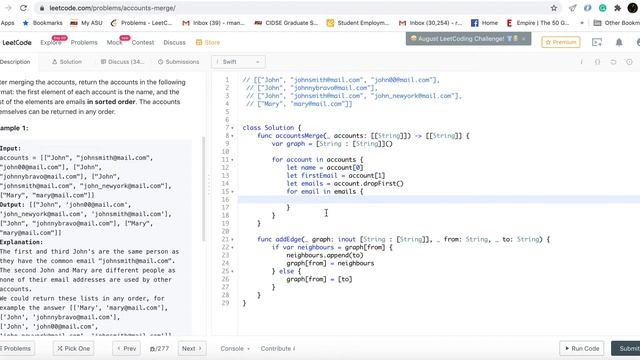Open the LeetCode playground icon
Image resolution: width=640 pixels, height=360 pixels.
[597, 42]
